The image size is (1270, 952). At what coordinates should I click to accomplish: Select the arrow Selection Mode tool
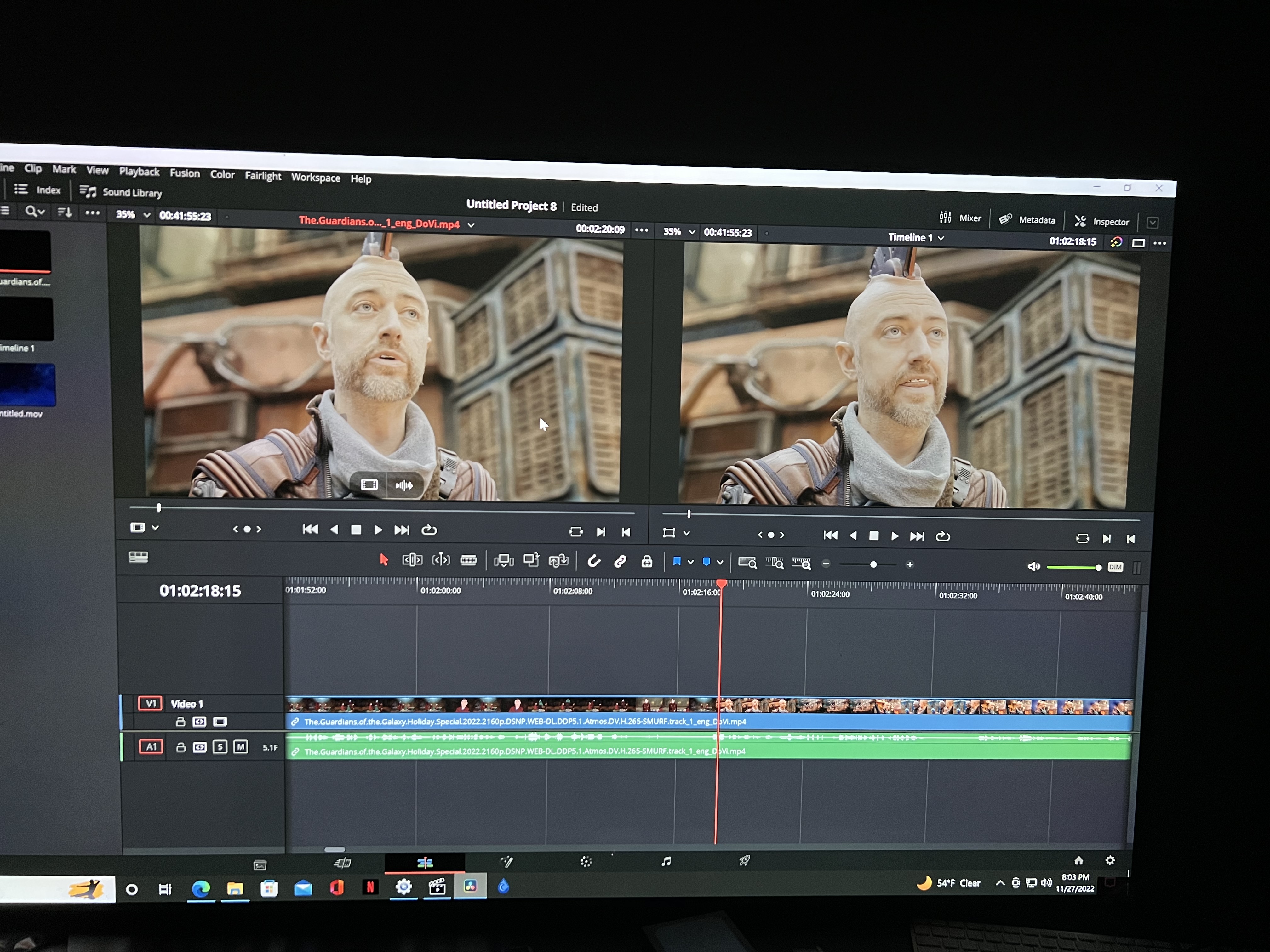[384, 559]
